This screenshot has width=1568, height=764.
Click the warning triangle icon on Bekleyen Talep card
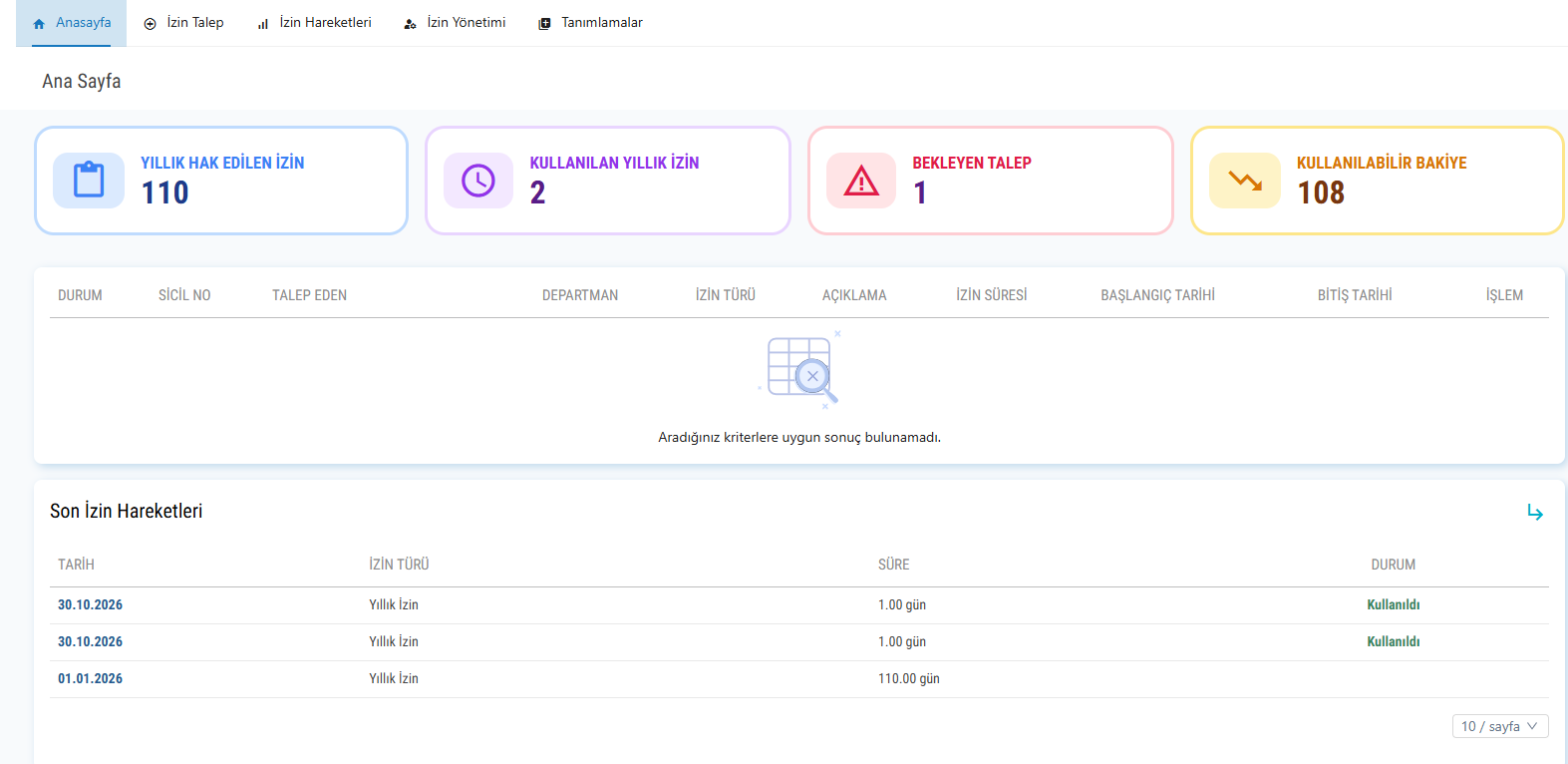861,181
